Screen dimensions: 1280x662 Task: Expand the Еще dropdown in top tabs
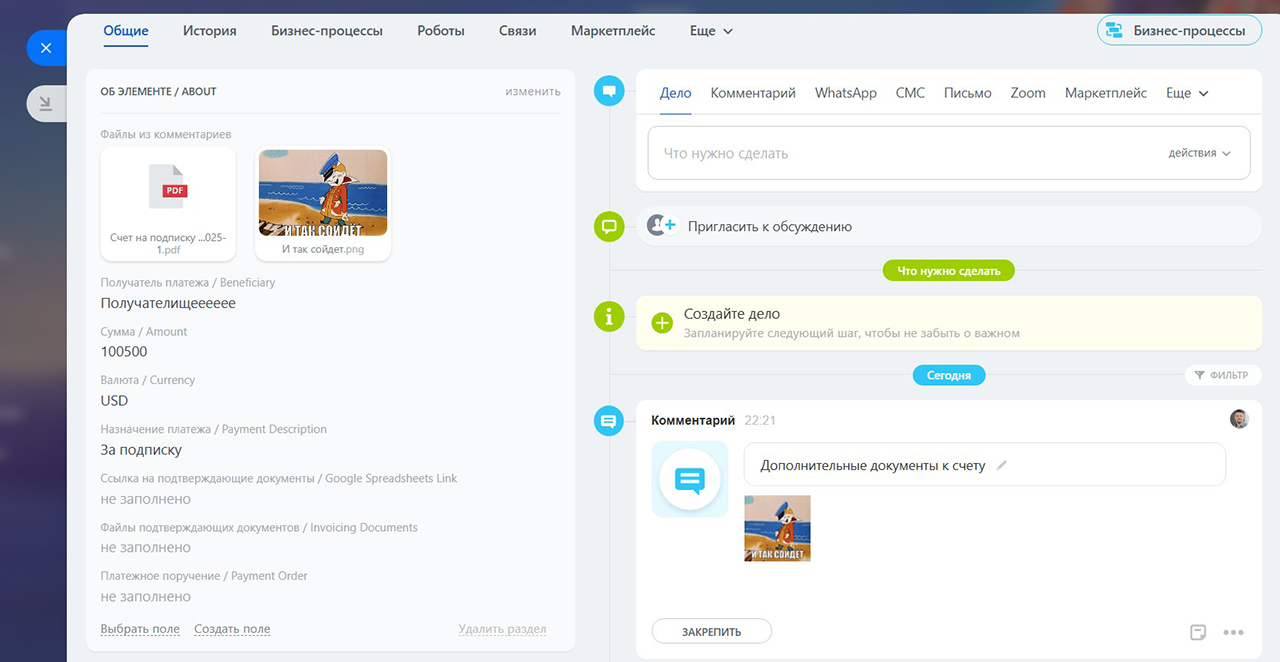click(711, 31)
